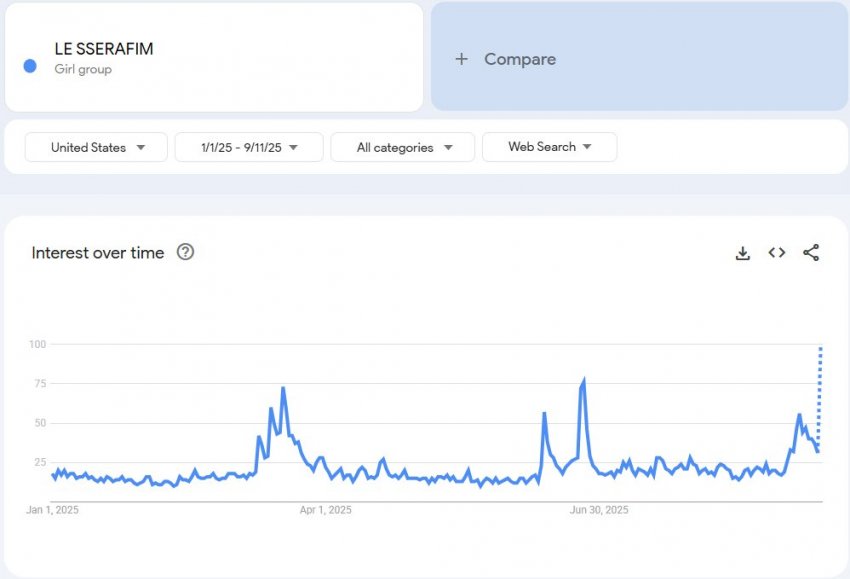Click the blue dot next to LE SSERAFIM

tap(30, 66)
